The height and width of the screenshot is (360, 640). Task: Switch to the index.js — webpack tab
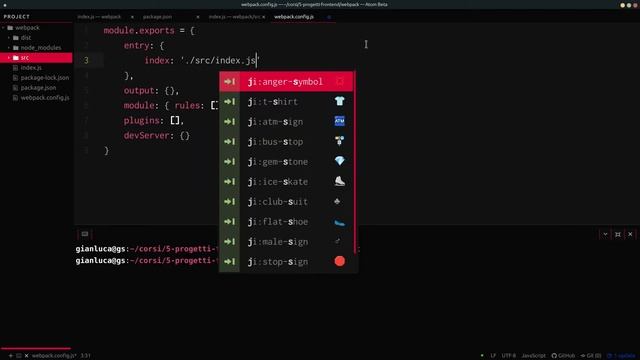pyautogui.click(x=99, y=17)
